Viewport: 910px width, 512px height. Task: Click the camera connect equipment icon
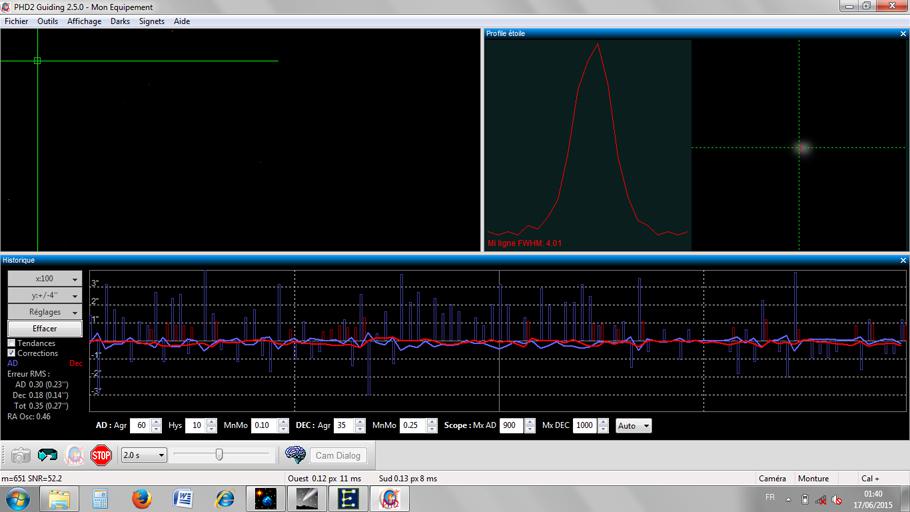click(x=20, y=456)
